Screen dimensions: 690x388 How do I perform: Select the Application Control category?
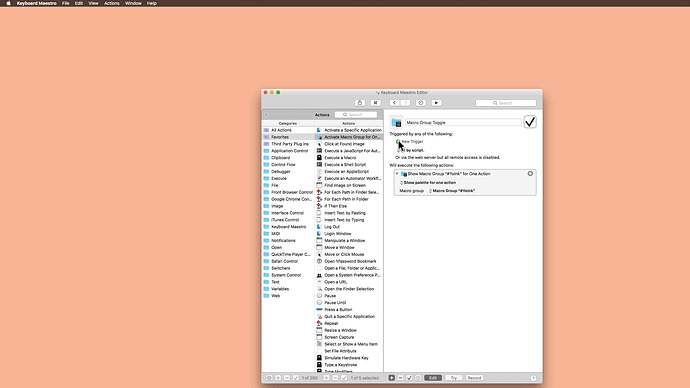point(289,151)
